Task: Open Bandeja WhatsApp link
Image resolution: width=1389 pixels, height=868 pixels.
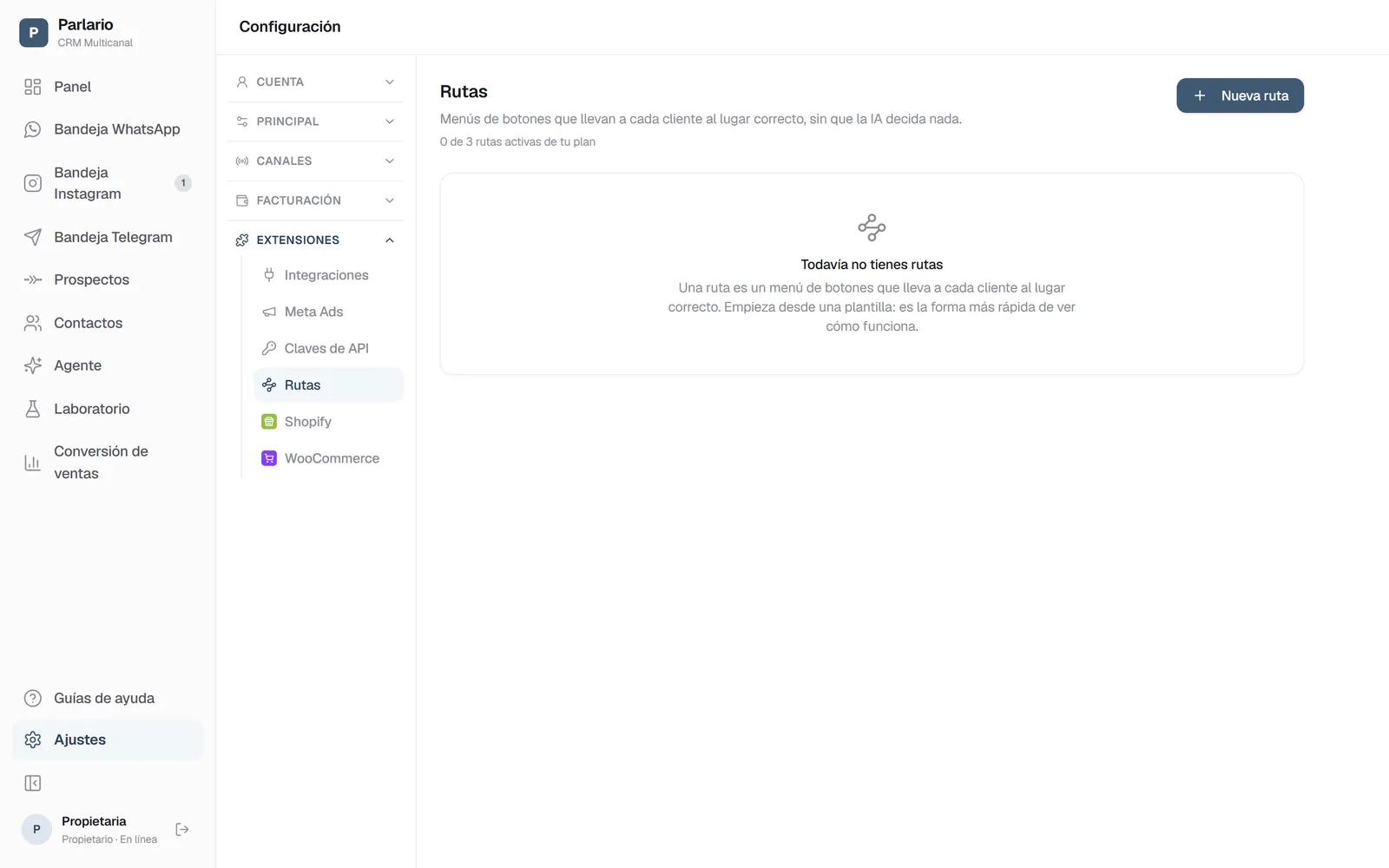Action: click(x=108, y=129)
